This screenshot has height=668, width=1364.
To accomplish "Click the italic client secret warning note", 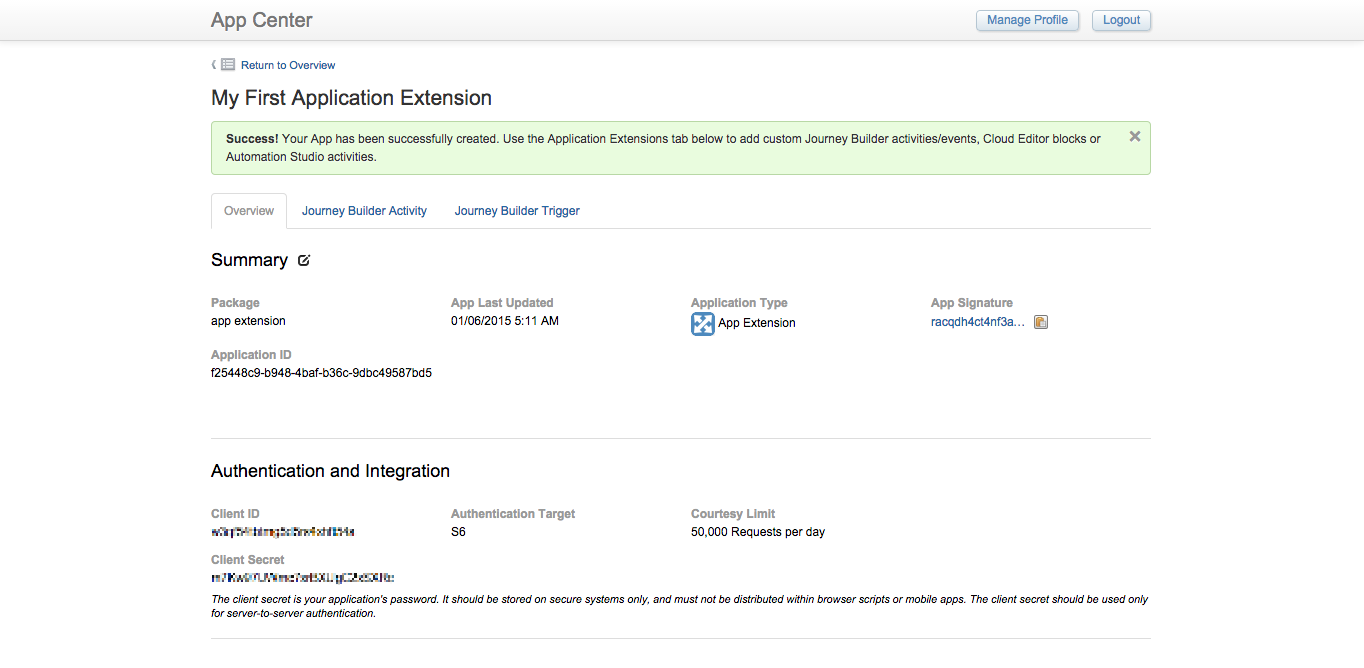I will coord(680,607).
